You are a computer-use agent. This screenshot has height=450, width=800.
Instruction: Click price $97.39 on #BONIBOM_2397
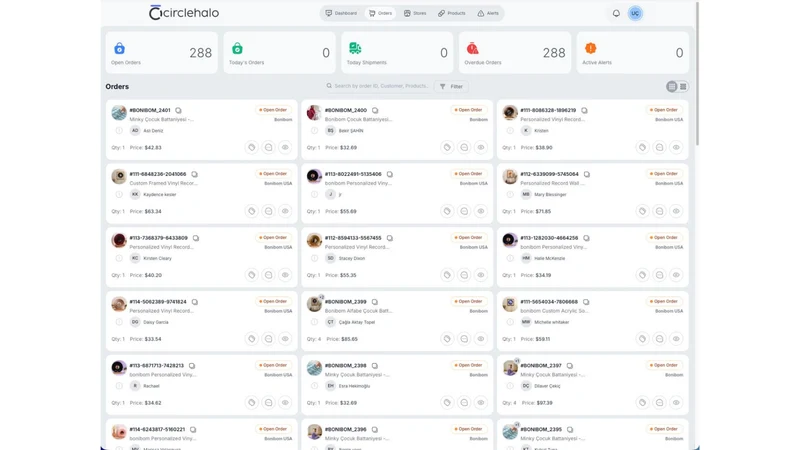[x=544, y=403]
